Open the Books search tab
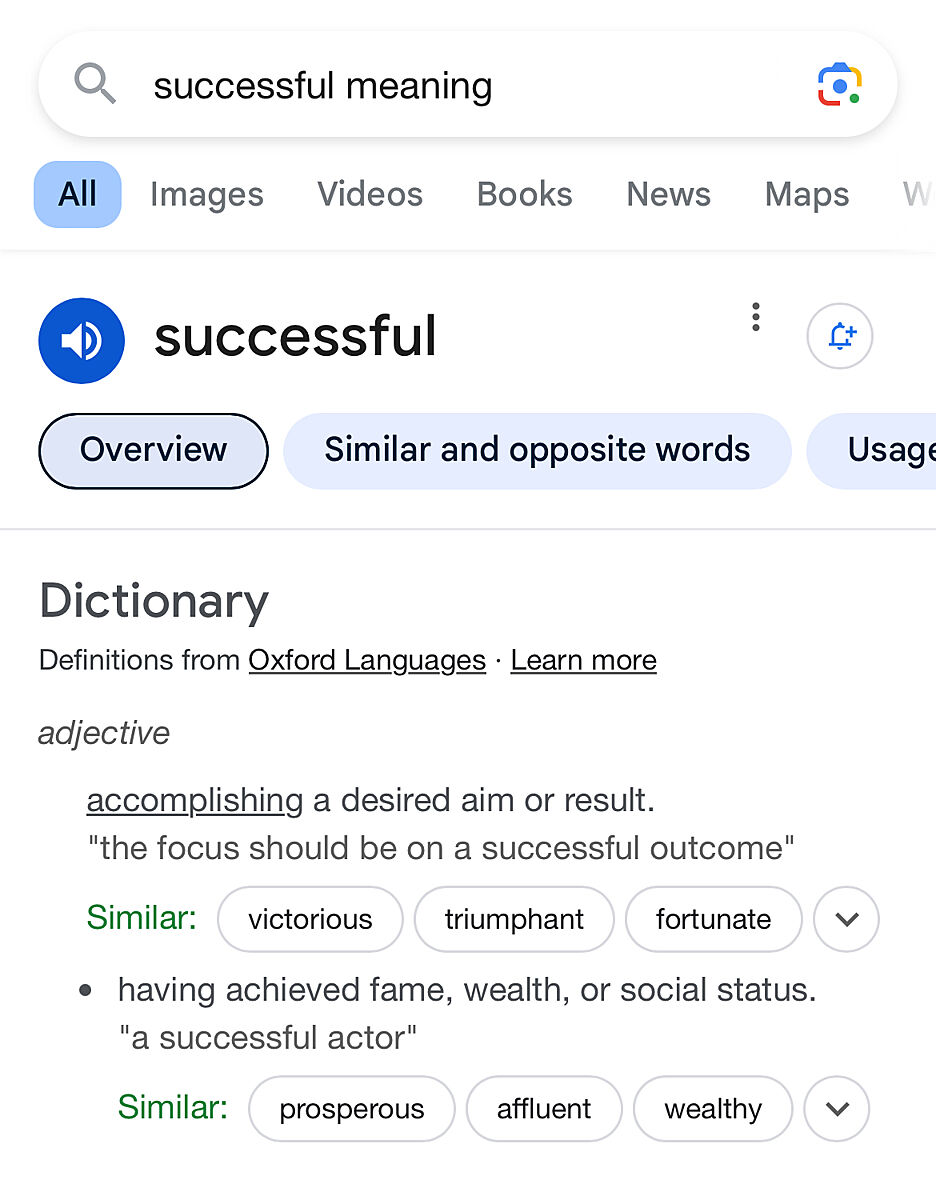Image resolution: width=936 pixels, height=1200 pixels. (x=525, y=194)
